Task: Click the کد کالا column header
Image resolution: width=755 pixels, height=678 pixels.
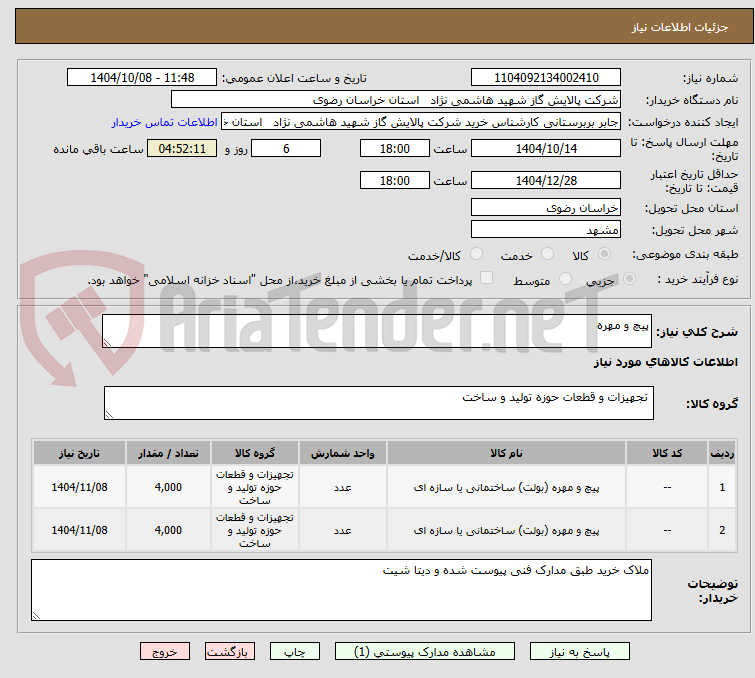Action: tap(667, 453)
